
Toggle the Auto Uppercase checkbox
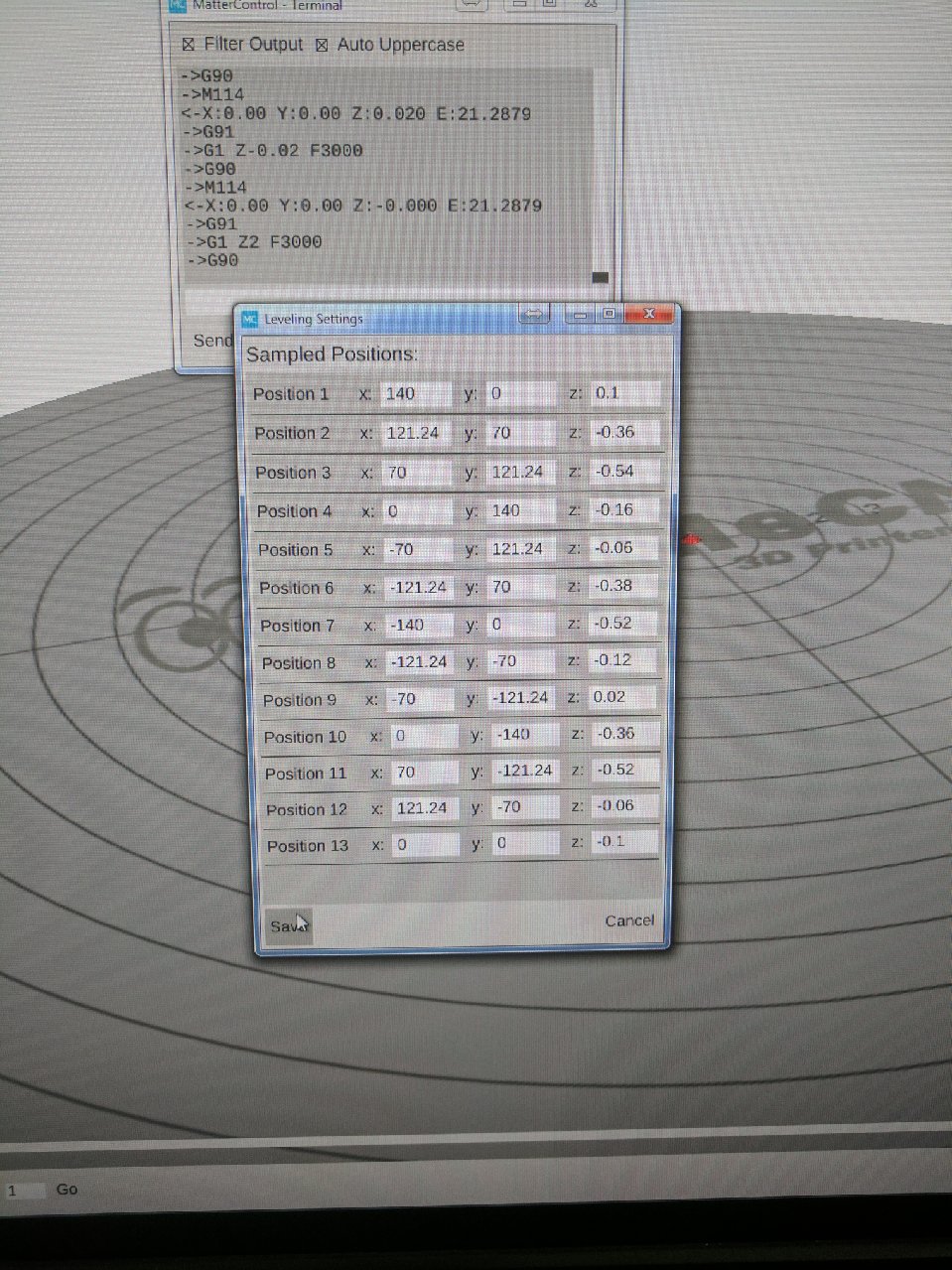[x=322, y=46]
